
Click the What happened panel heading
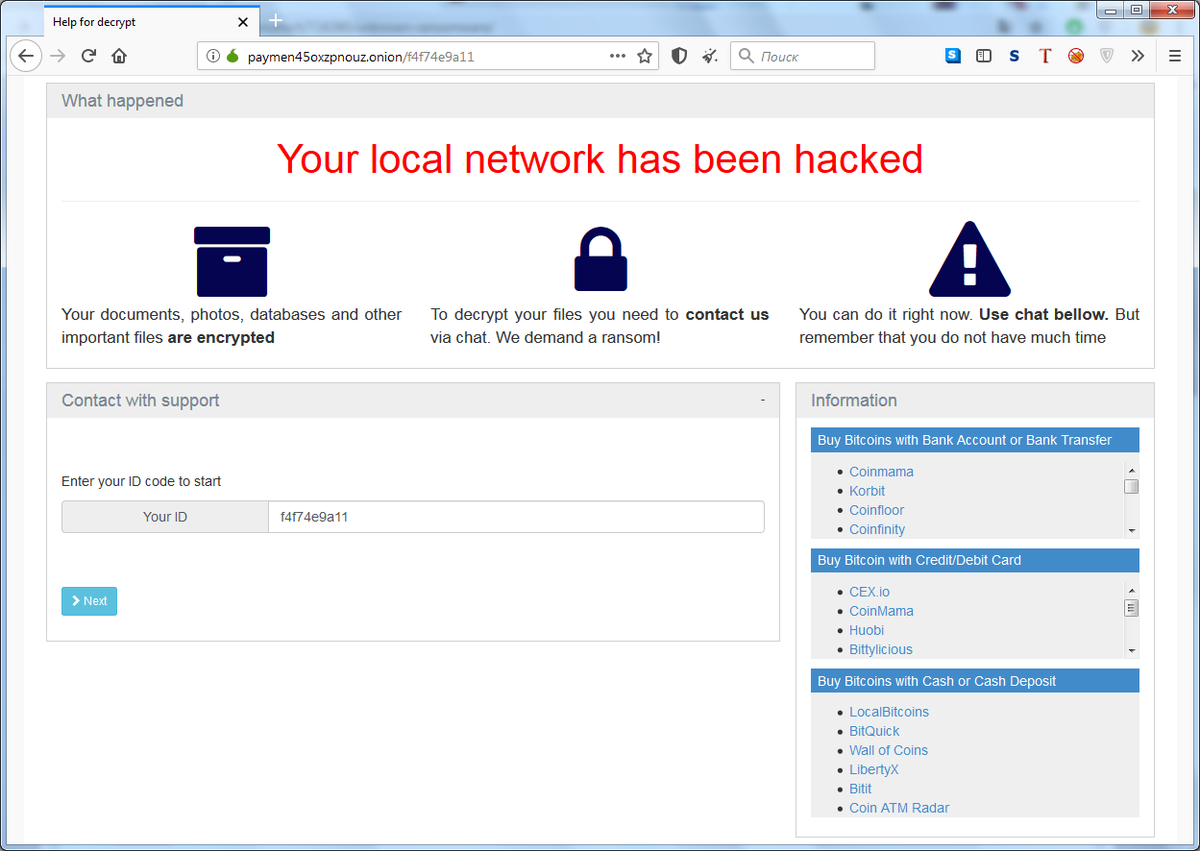coord(122,100)
